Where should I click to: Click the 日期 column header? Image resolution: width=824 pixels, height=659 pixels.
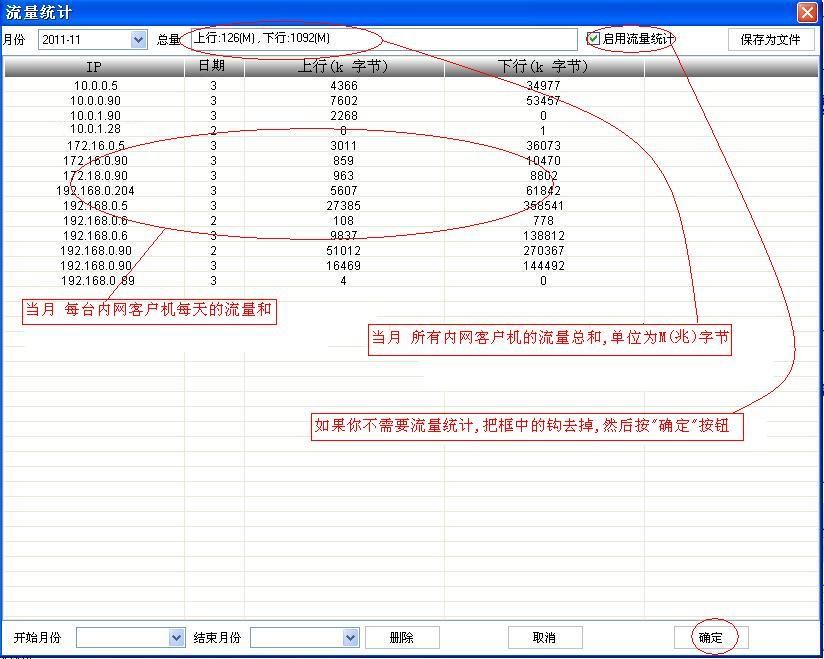click(213, 67)
